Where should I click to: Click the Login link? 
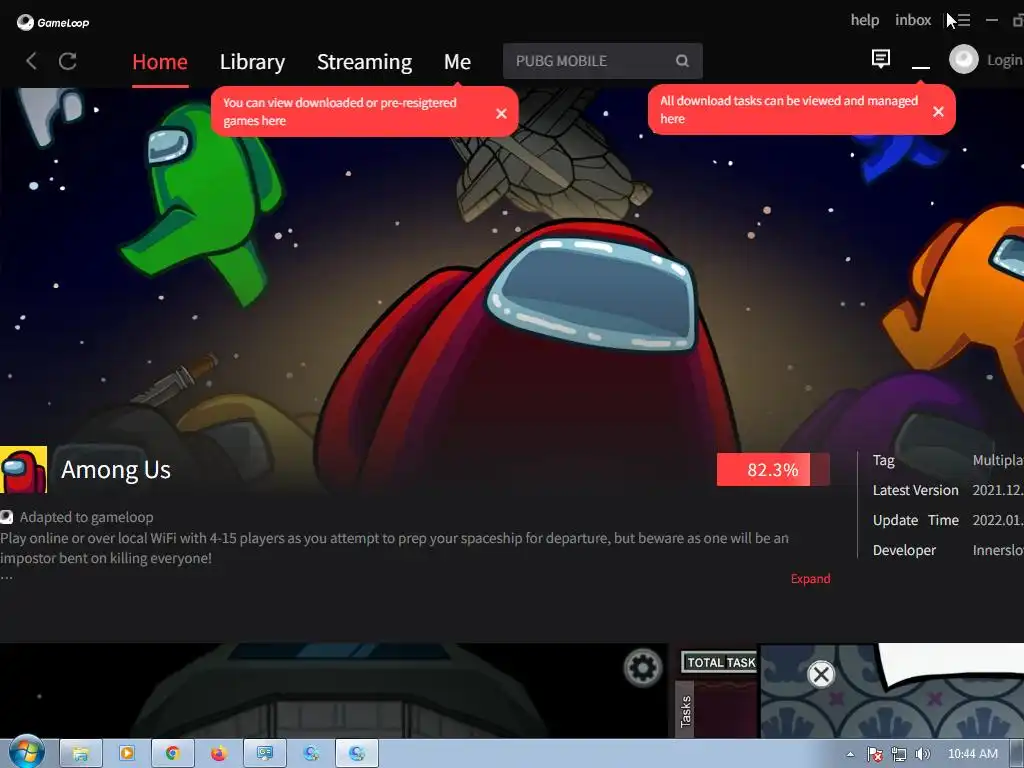pos(1004,60)
